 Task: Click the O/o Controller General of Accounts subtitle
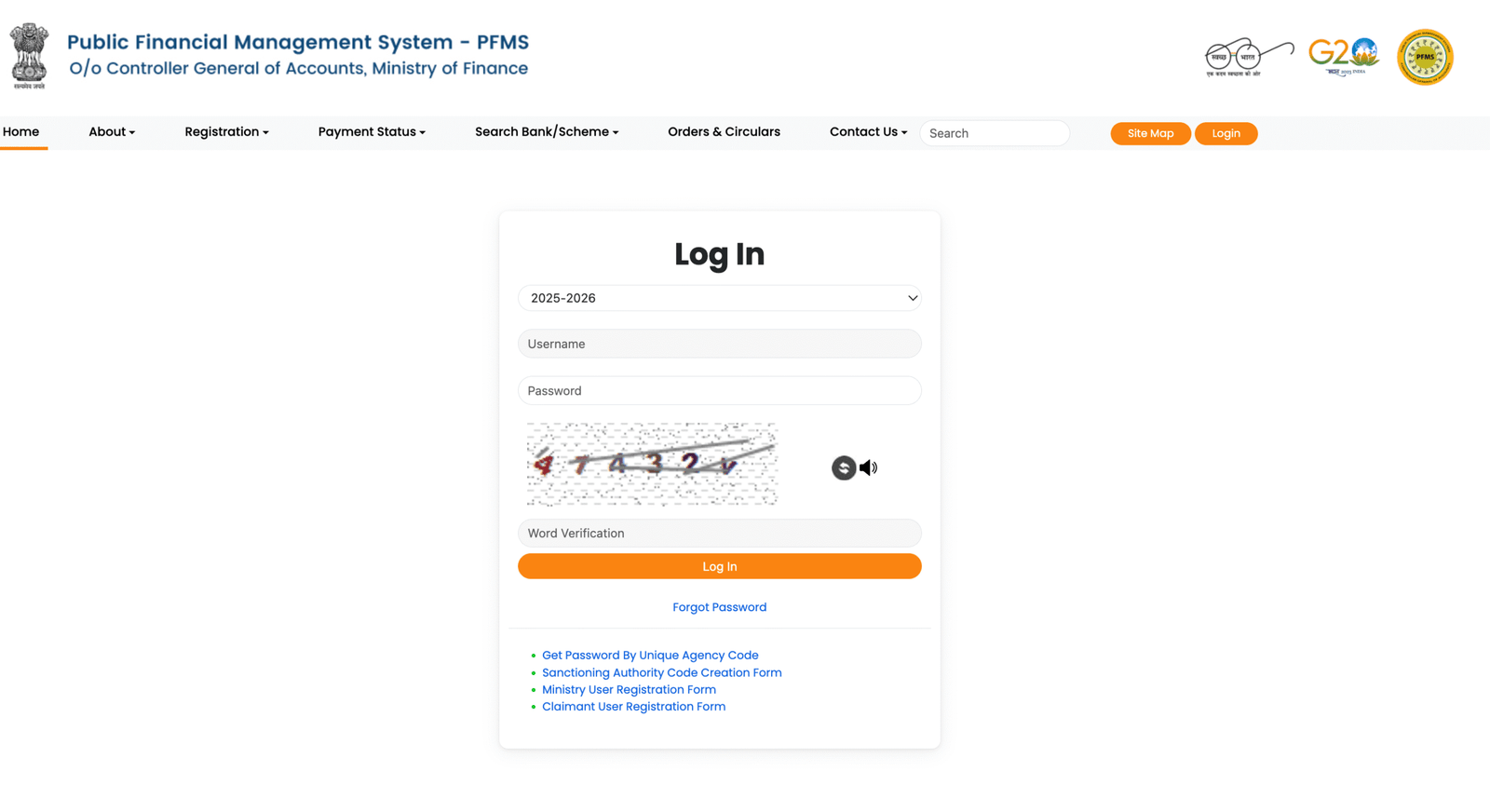(299, 68)
